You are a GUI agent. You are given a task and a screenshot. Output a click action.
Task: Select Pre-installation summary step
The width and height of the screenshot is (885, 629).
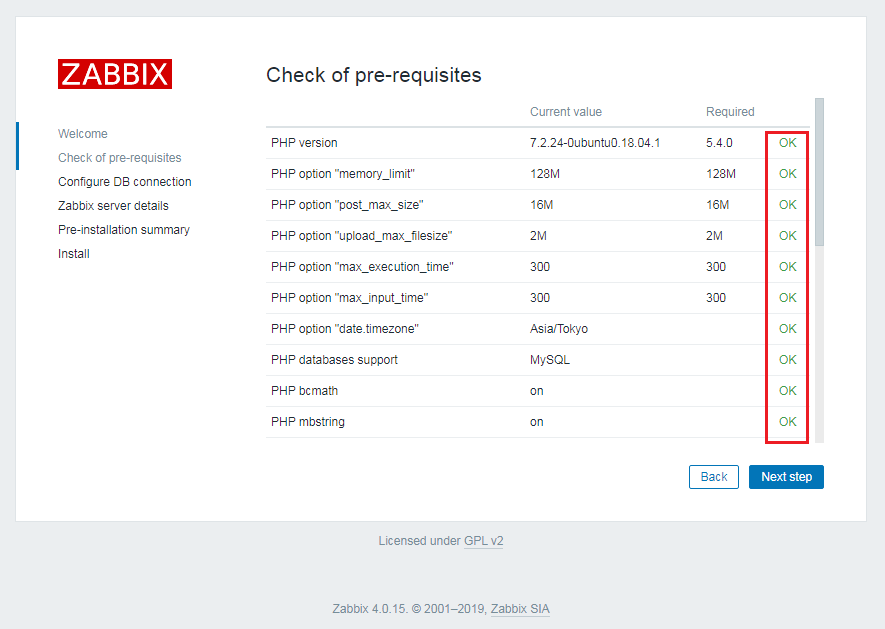pyautogui.click(x=123, y=229)
